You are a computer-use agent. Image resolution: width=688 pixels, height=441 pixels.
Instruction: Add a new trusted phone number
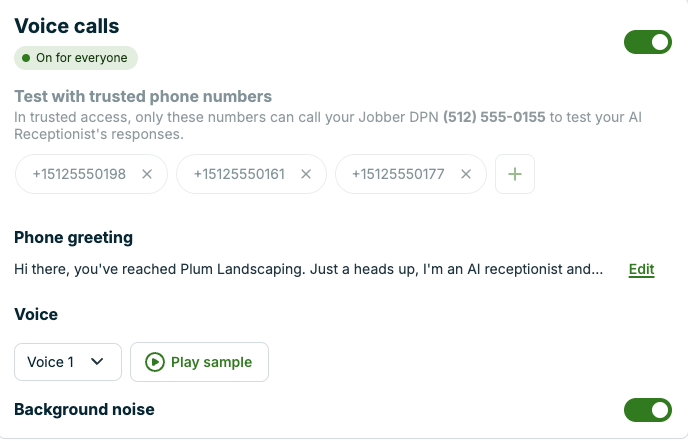pos(515,174)
